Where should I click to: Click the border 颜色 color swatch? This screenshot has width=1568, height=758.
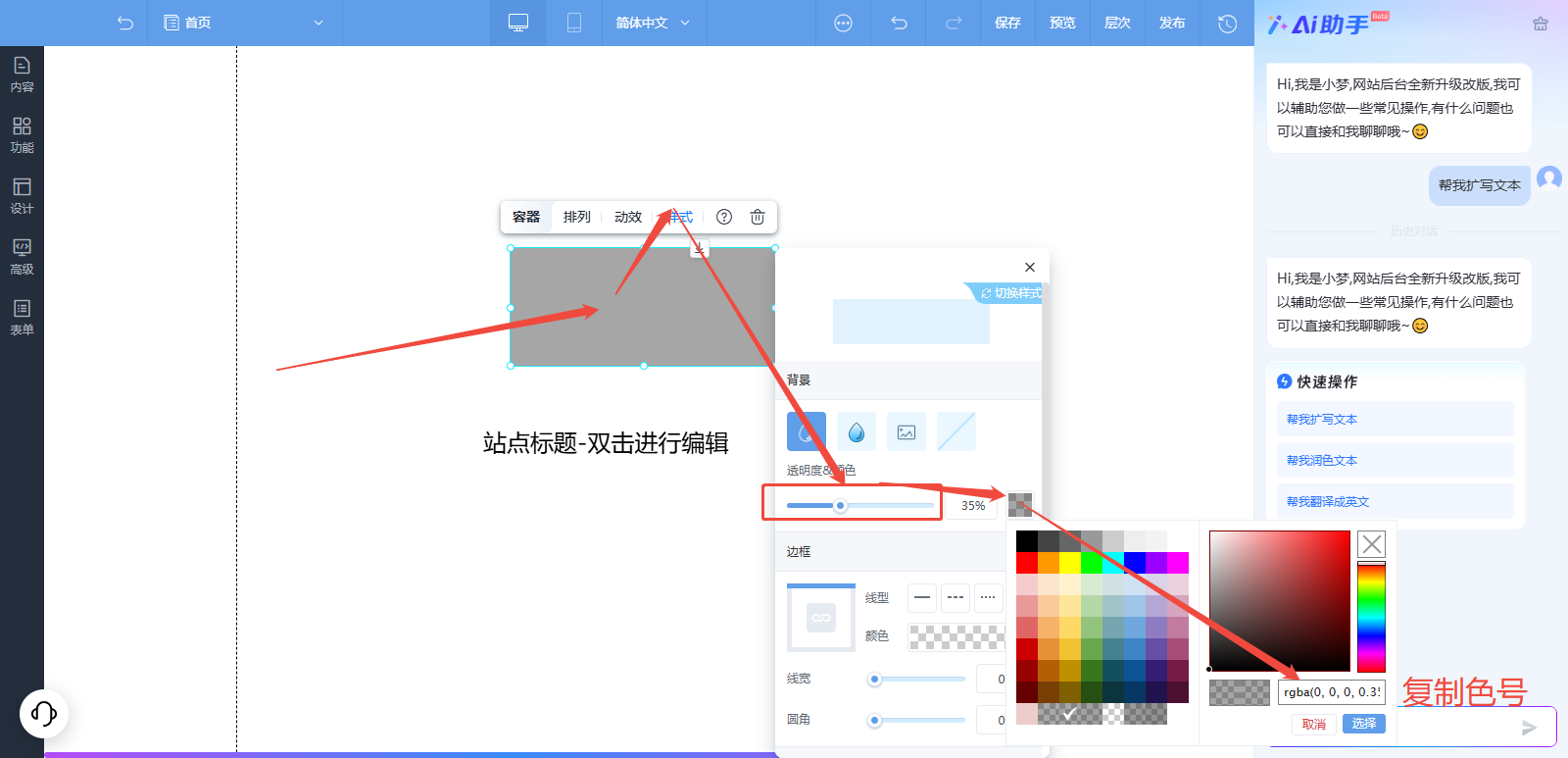pos(956,637)
